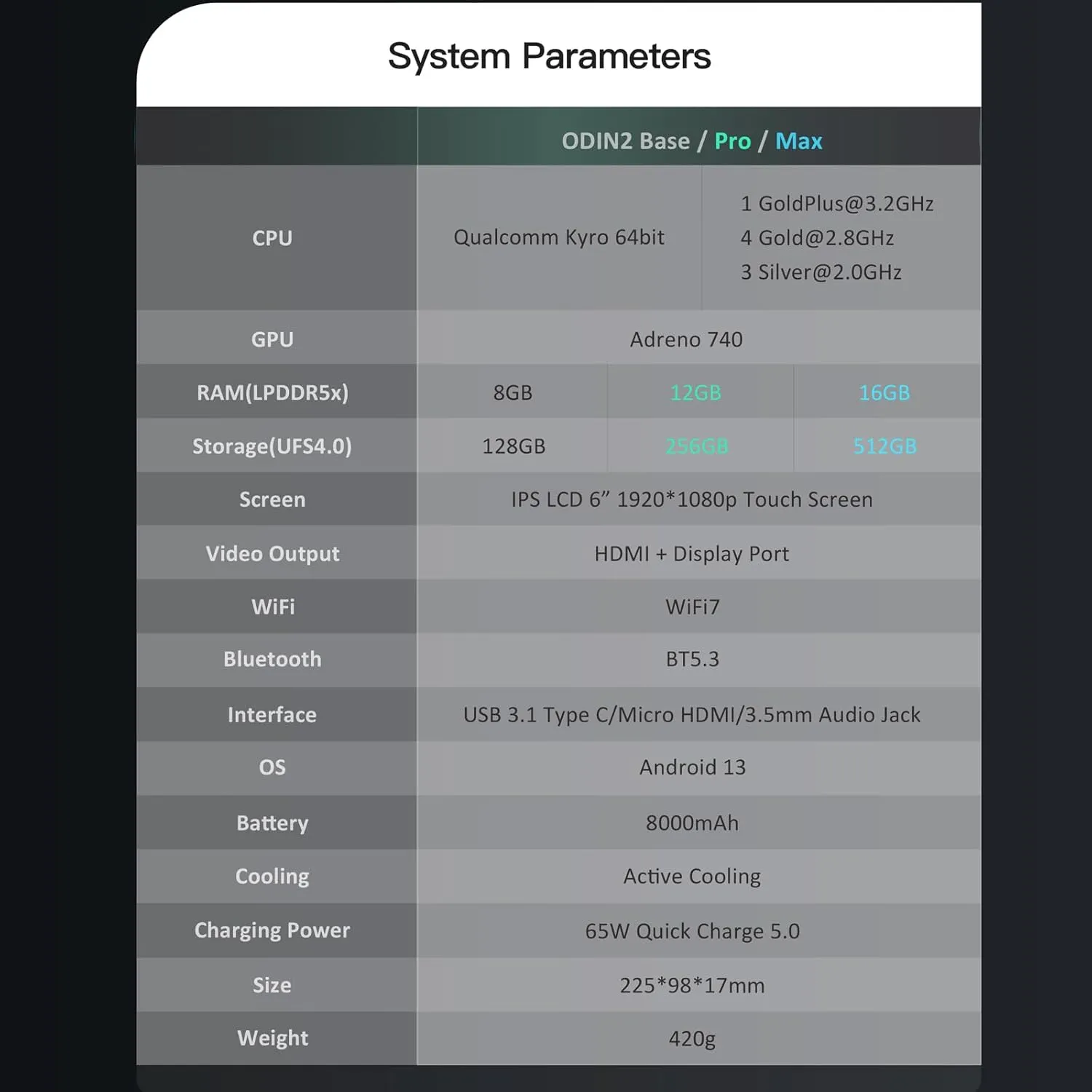Click the System Parameters heading

tap(549, 56)
